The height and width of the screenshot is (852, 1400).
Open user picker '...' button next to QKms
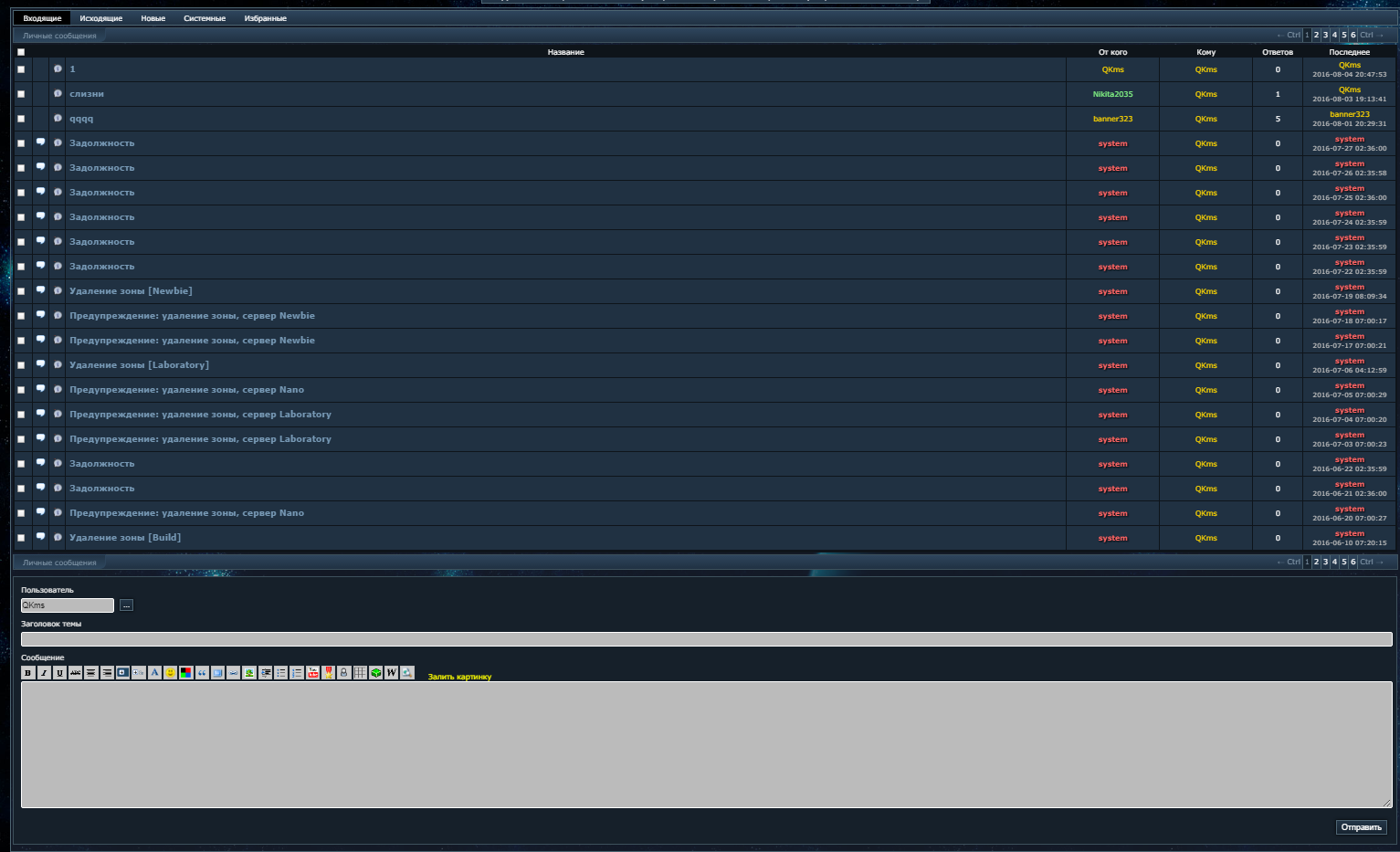(x=126, y=605)
